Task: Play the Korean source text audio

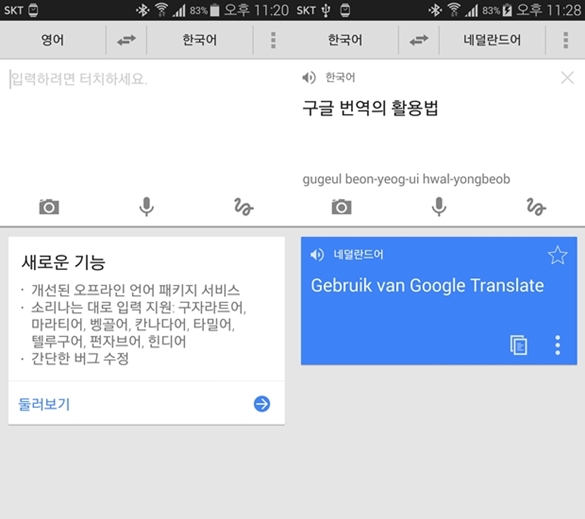Action: 309,78
